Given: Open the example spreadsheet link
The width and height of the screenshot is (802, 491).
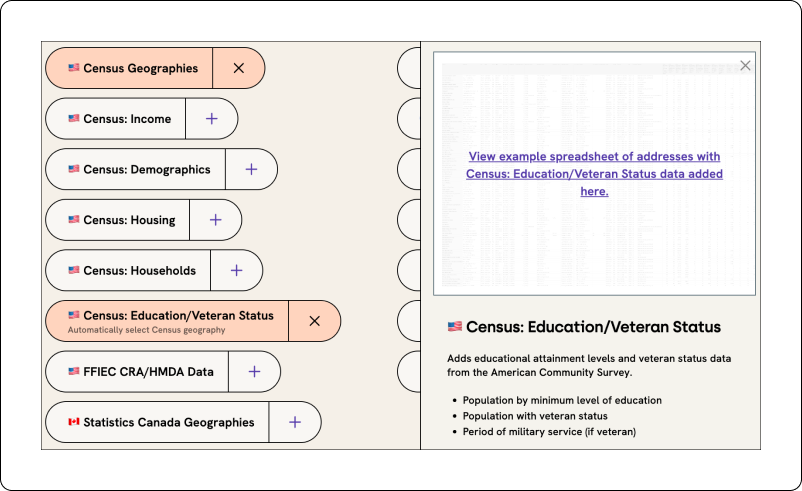Looking at the screenshot, I should 594,174.
